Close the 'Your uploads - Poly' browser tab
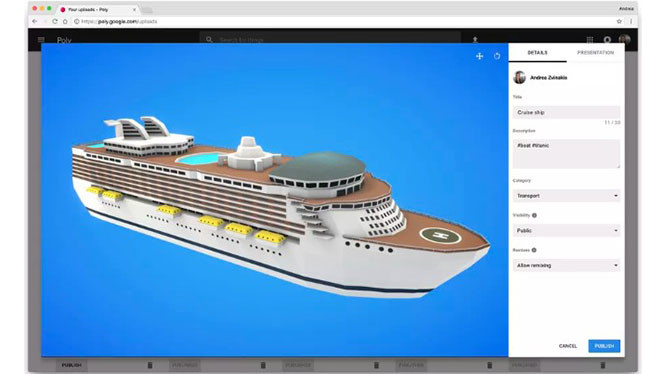The height and width of the screenshot is (374, 665). point(134,9)
